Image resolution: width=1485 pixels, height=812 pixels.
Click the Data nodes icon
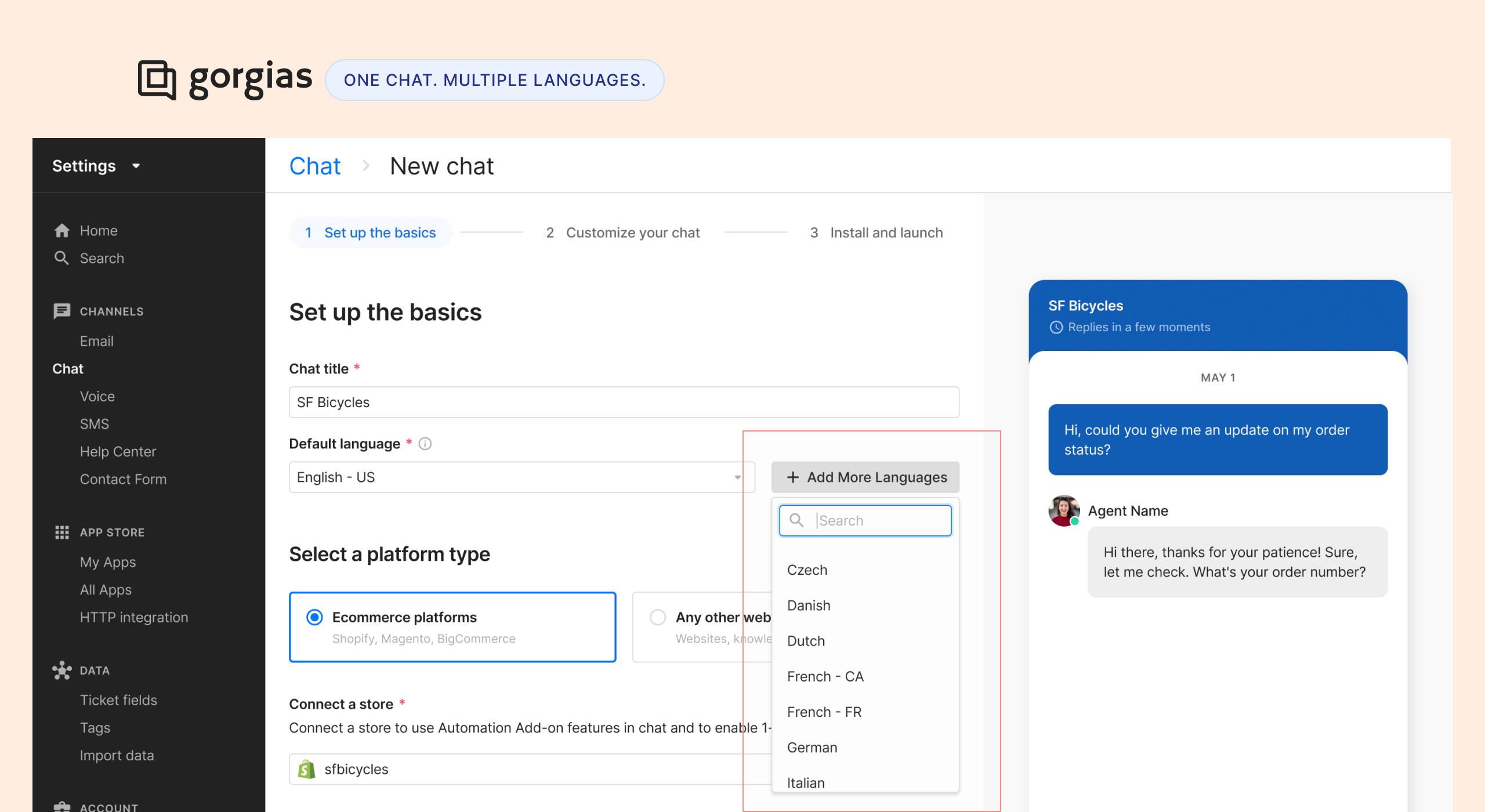(61, 670)
